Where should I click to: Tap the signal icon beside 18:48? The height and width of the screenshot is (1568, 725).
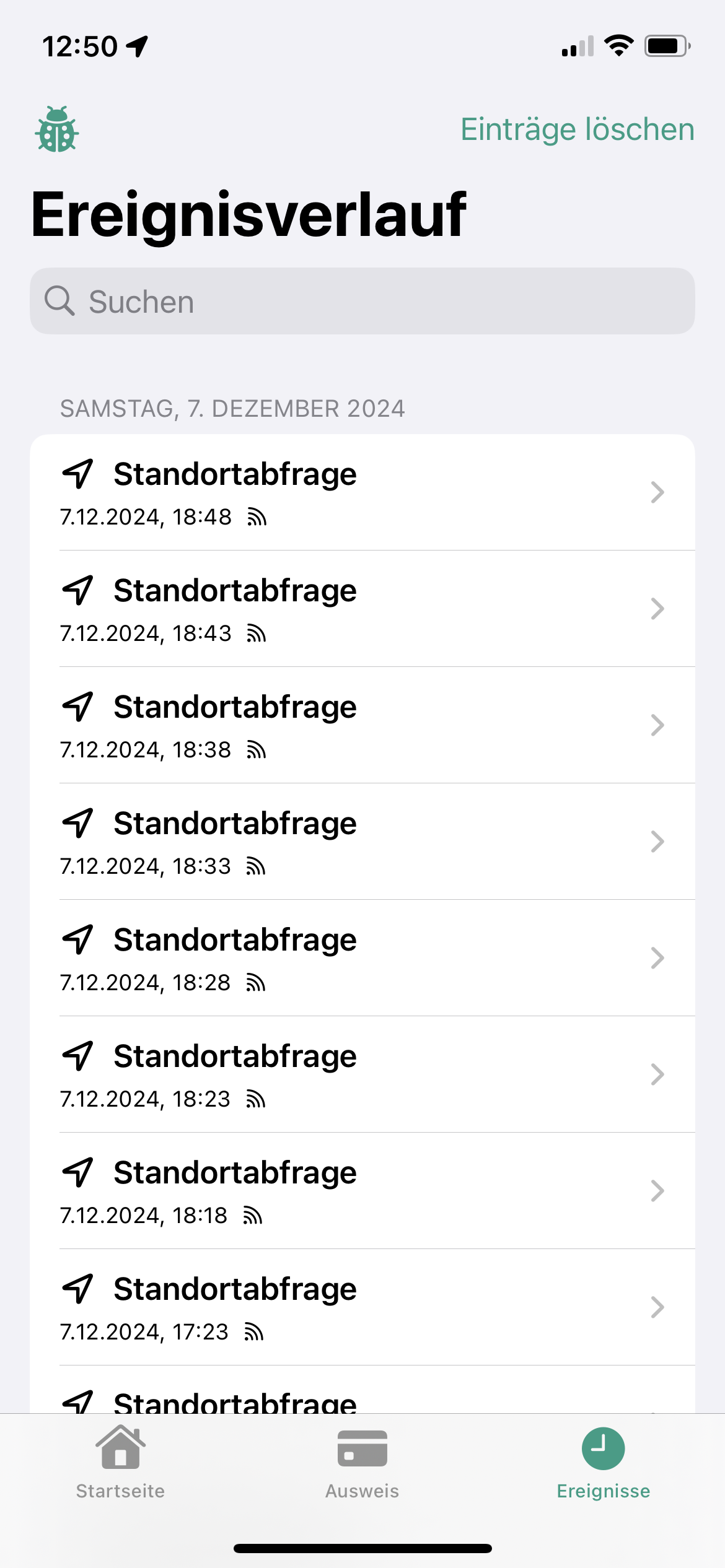click(257, 517)
